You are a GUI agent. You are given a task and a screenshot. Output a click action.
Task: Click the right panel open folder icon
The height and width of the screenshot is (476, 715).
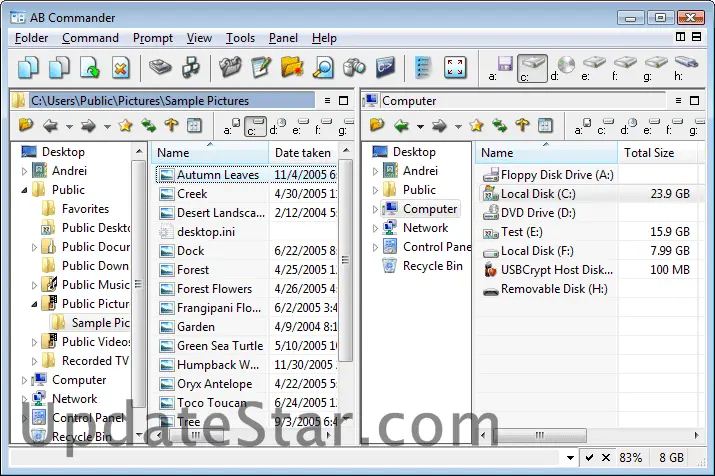tap(377, 124)
